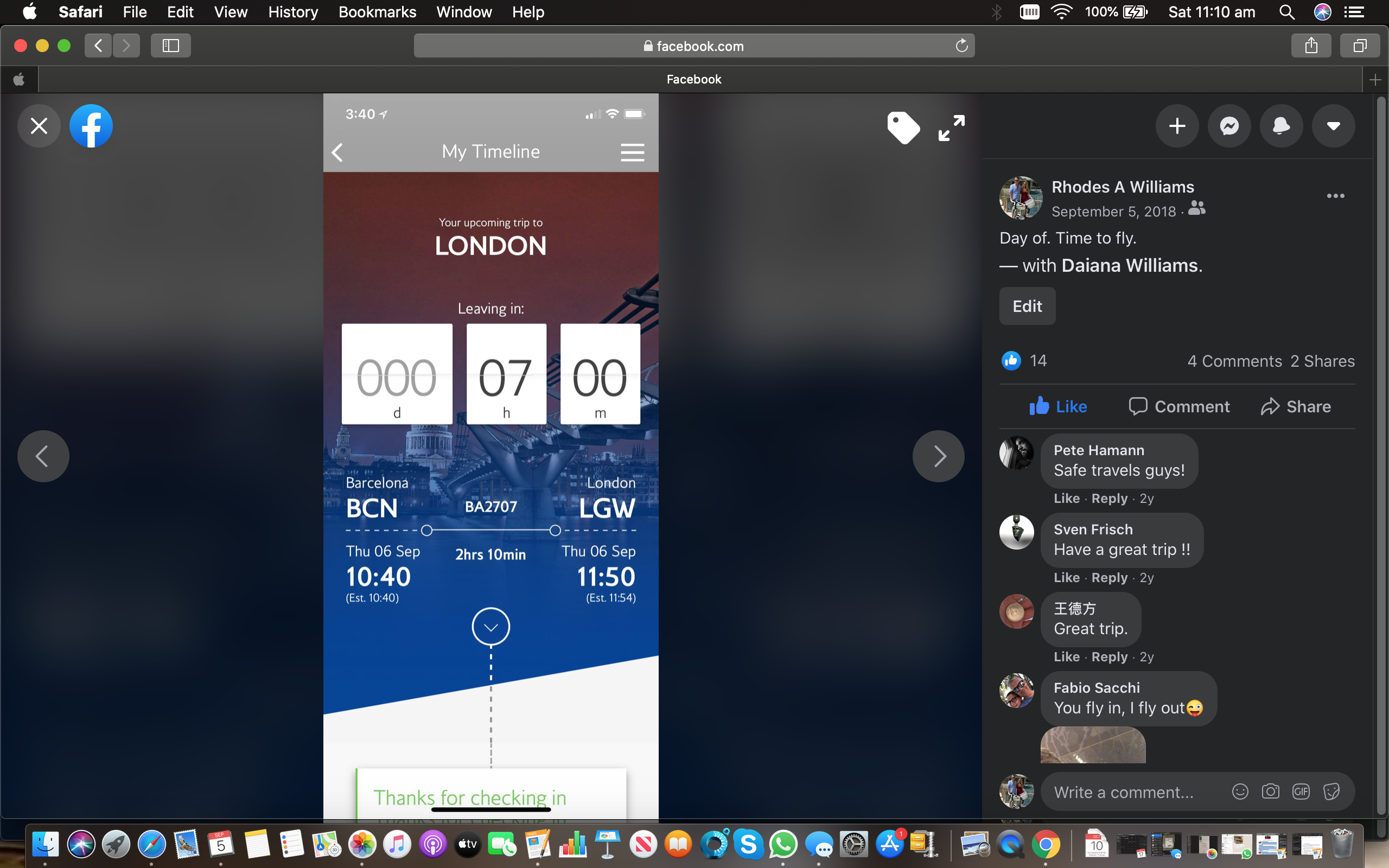Screen dimensions: 1389x868
Task: Close the Facebook photo viewer
Action: (x=39, y=126)
